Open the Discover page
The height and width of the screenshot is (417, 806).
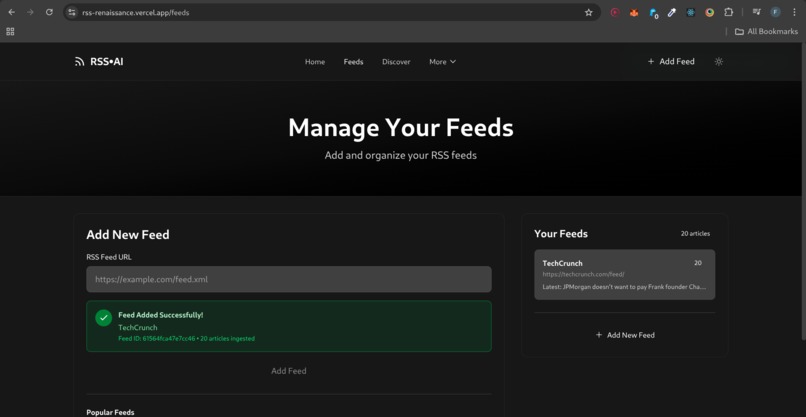point(396,62)
